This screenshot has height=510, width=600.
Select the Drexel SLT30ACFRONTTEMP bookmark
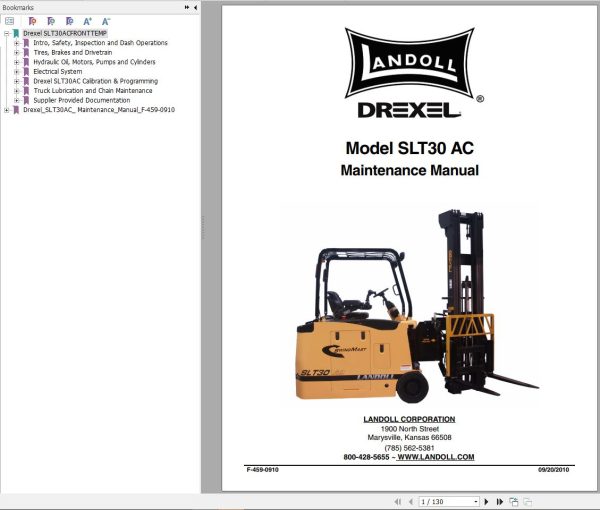pos(65,33)
